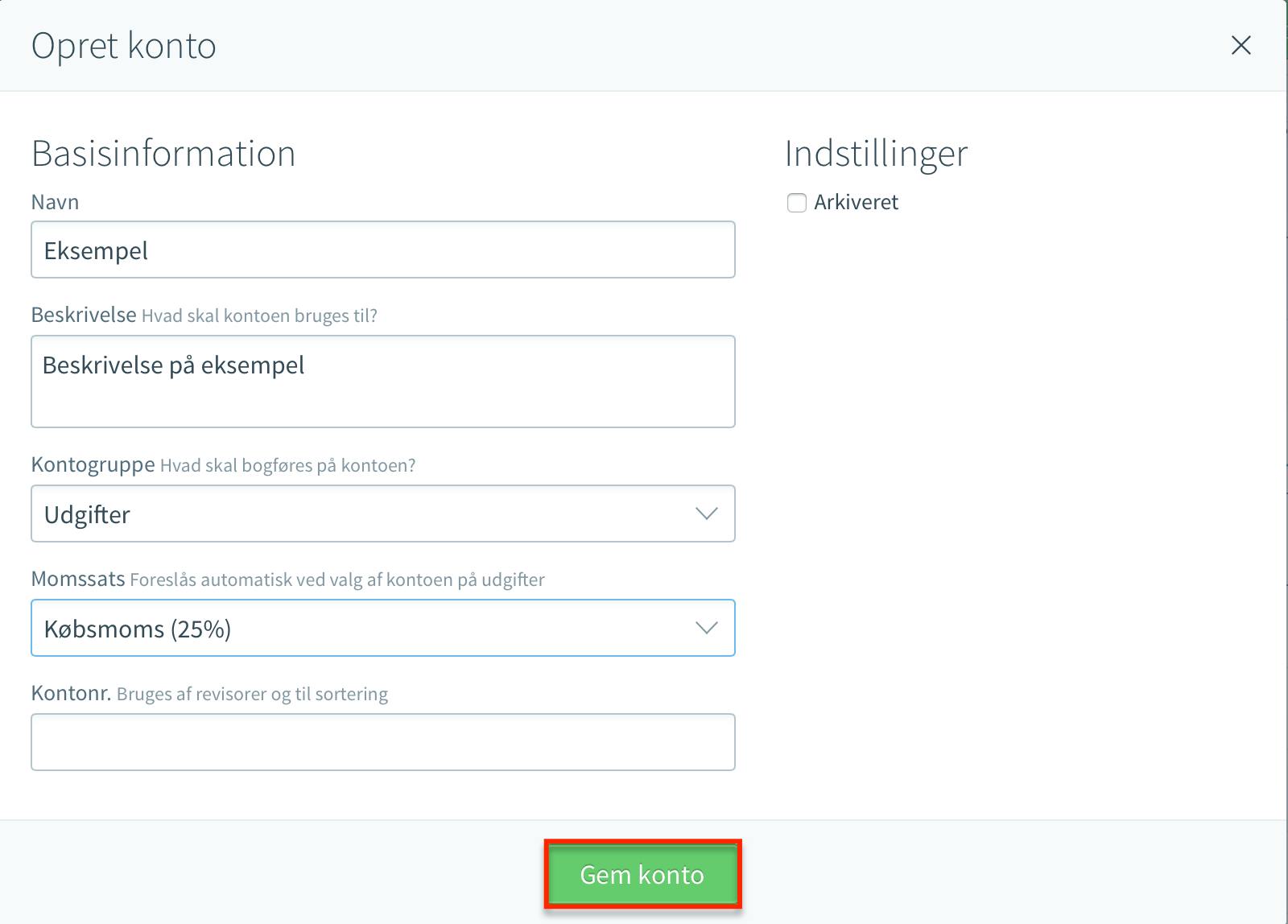
Task: Click the Kontonr. field label
Action: pos(71,693)
